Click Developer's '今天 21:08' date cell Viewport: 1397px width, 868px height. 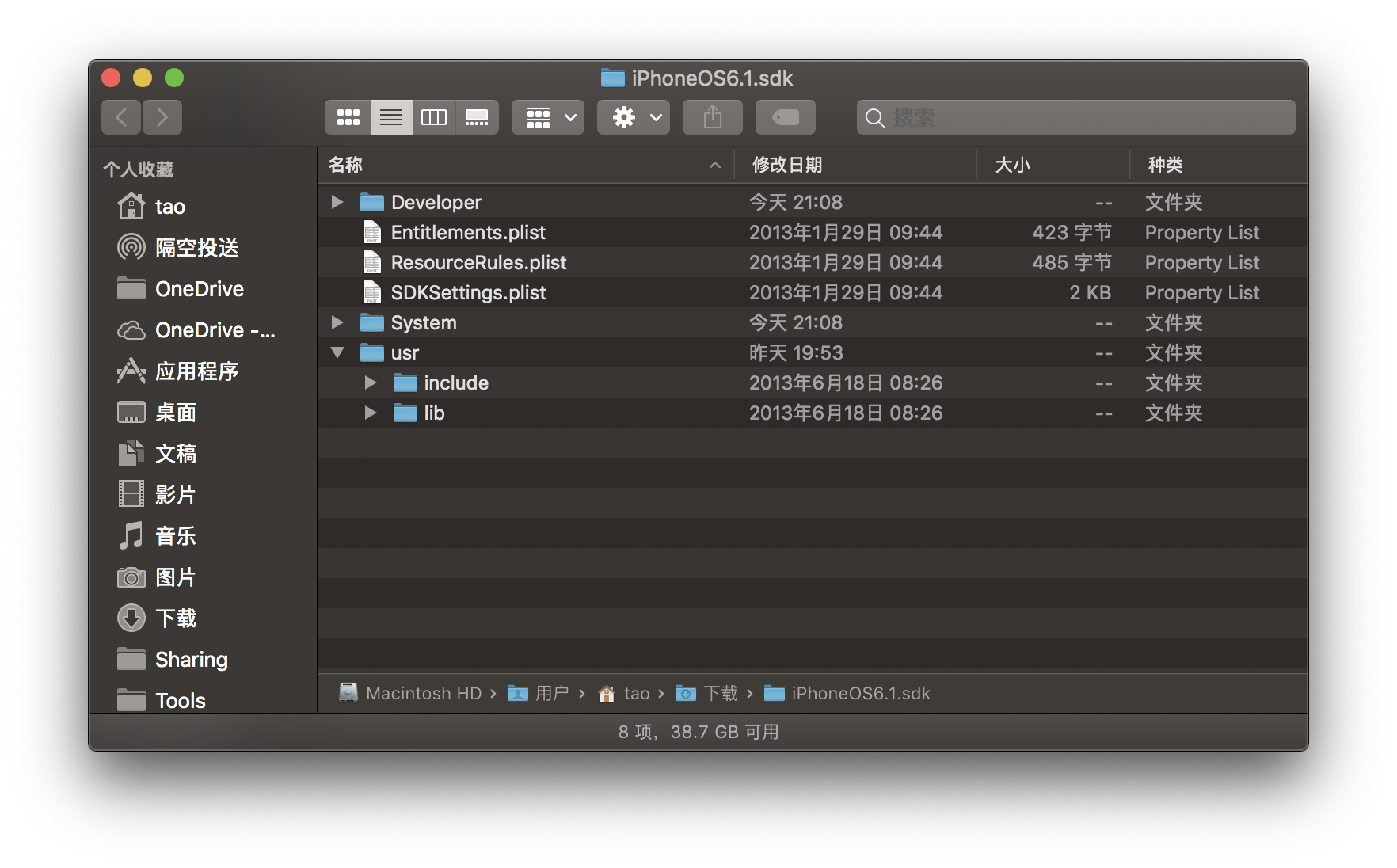[x=796, y=202]
